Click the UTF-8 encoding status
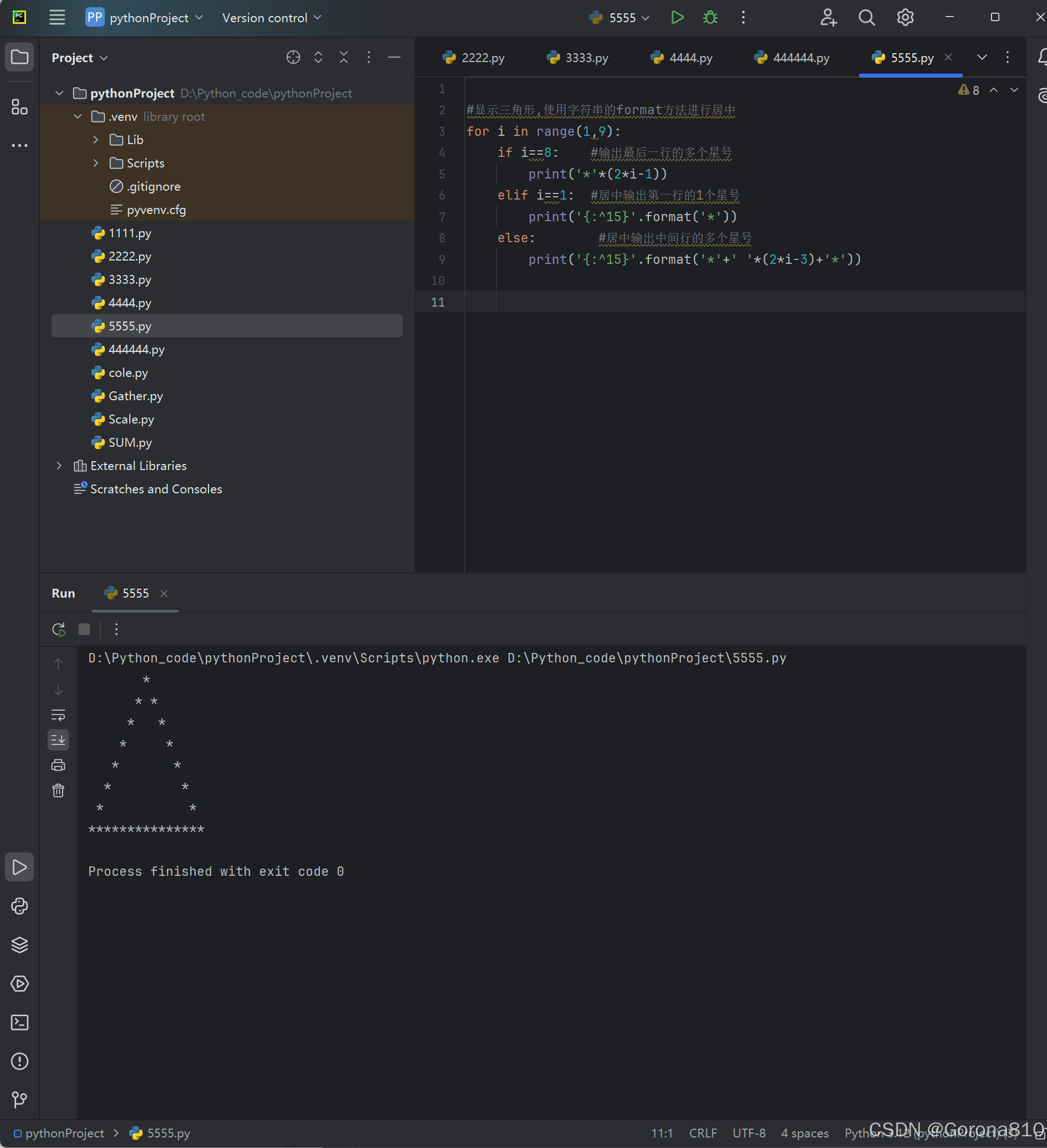Image resolution: width=1047 pixels, height=1148 pixels. point(749,1132)
